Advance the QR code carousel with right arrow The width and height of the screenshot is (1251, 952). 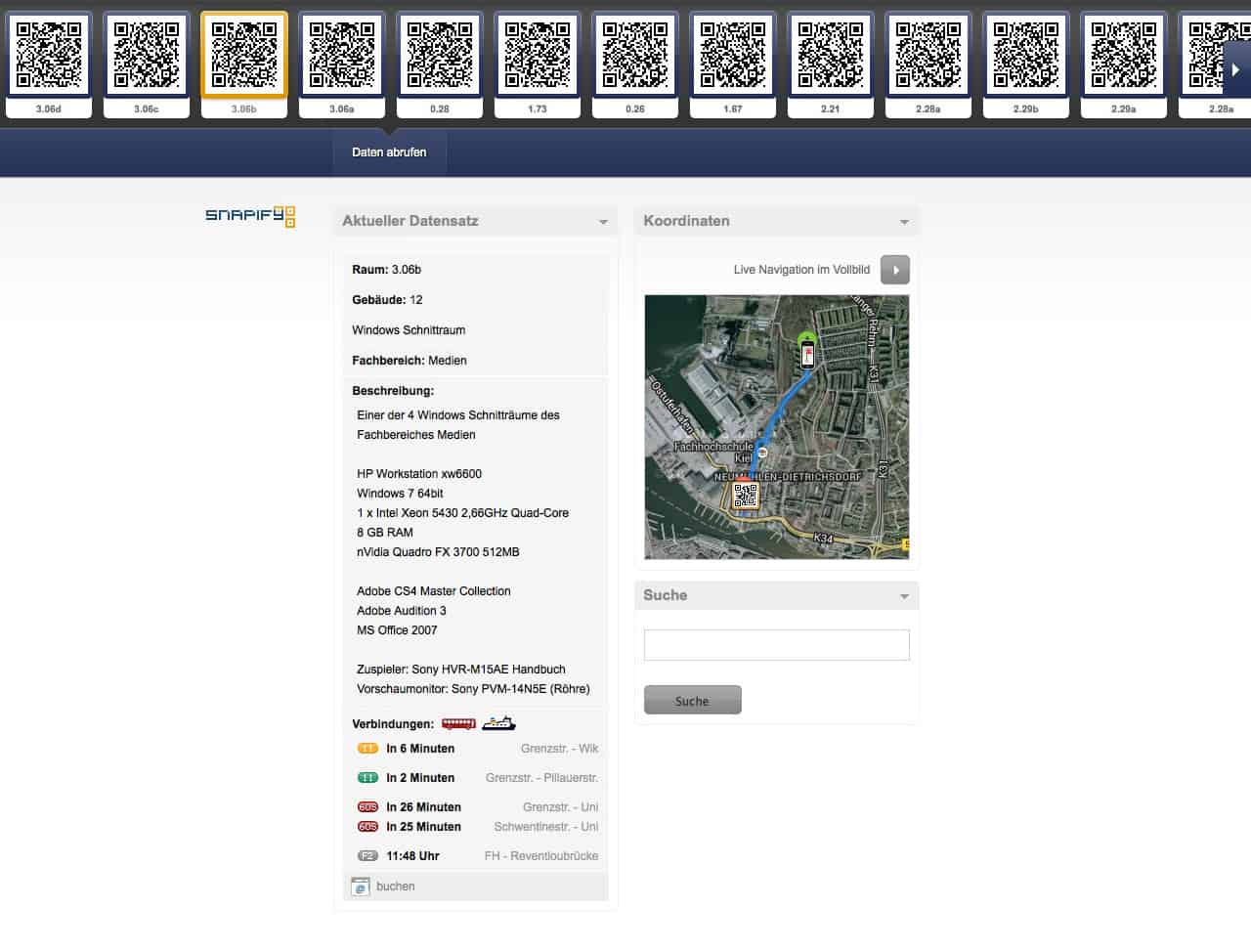tap(1236, 69)
